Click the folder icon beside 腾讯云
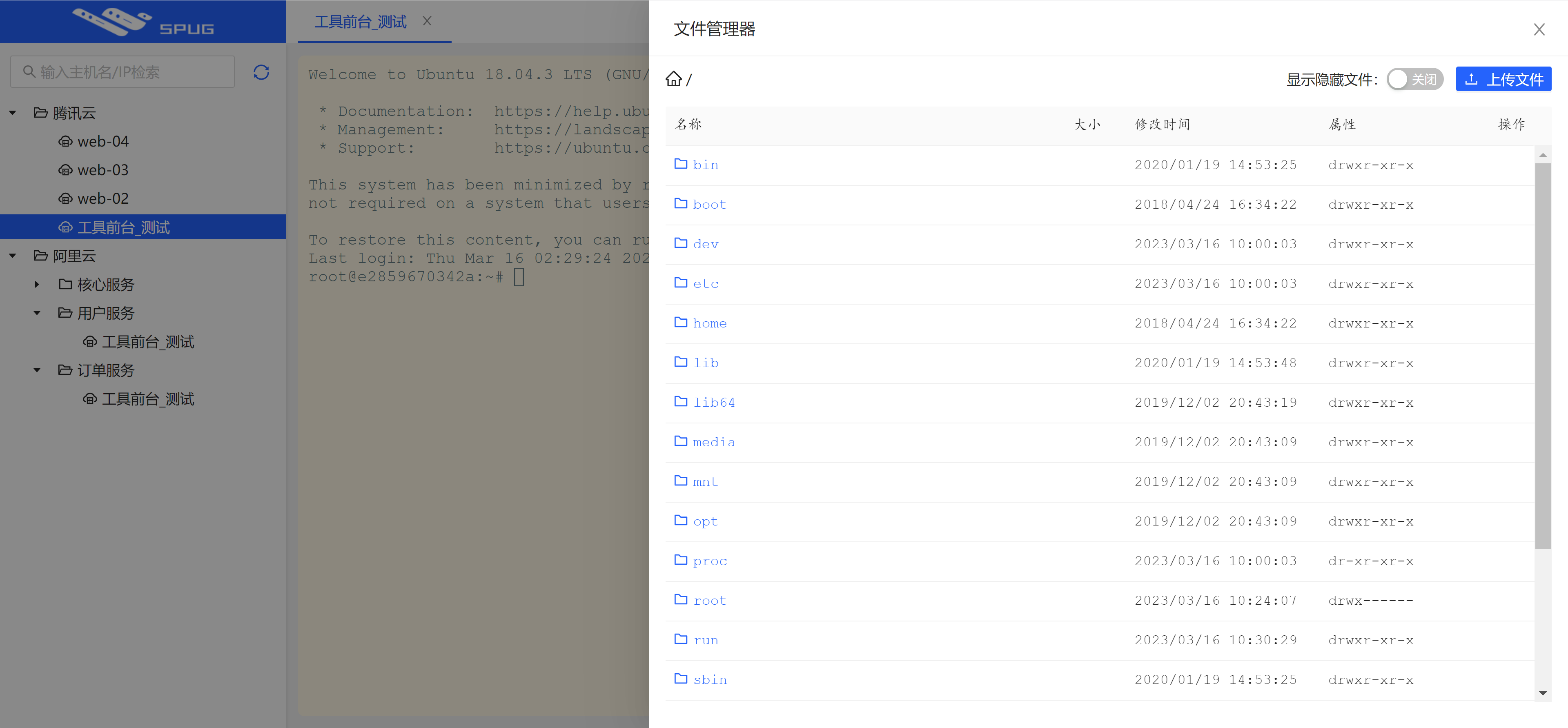The image size is (1568, 728). pos(41,113)
